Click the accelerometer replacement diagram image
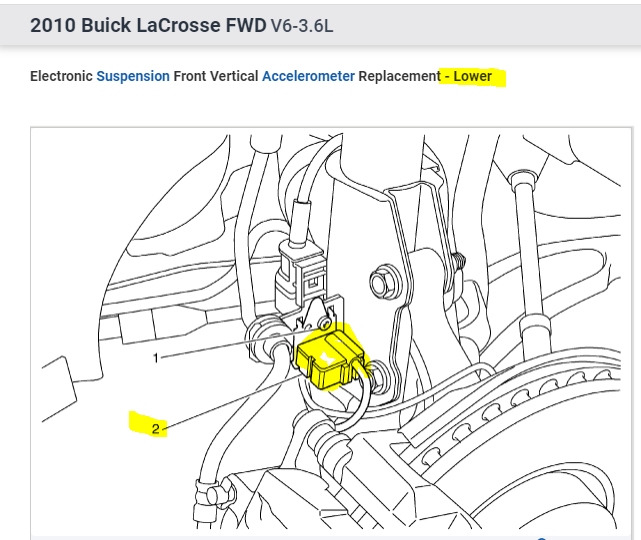The height and width of the screenshot is (540, 641). pyautogui.click(x=331, y=331)
